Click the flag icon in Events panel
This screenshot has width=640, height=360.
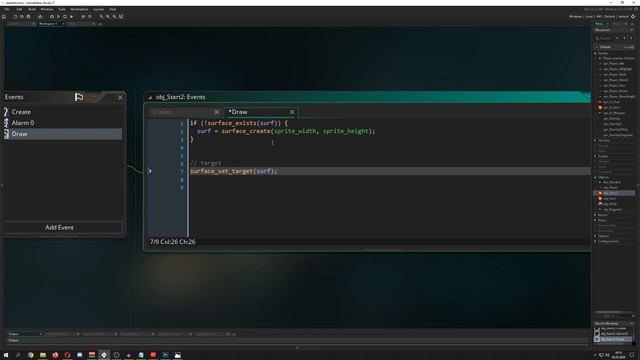(79, 97)
